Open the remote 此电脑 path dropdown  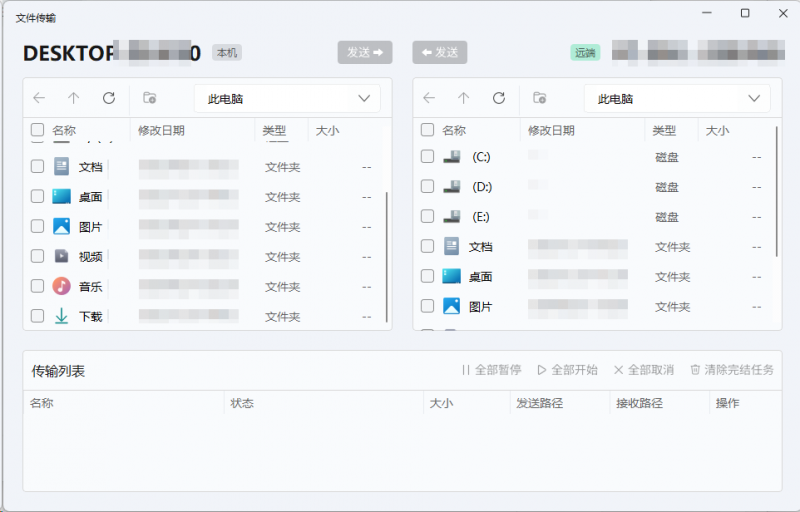(677, 98)
